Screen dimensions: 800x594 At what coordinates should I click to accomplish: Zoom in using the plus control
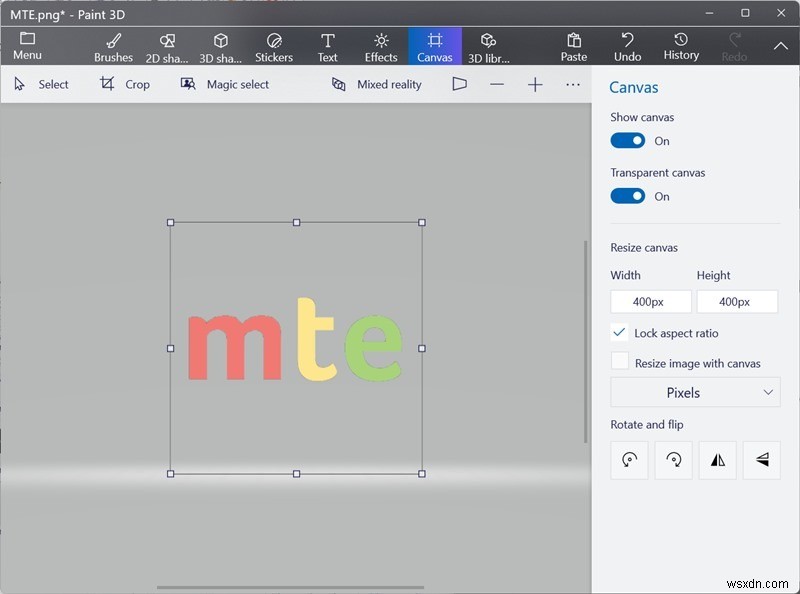[x=536, y=84]
